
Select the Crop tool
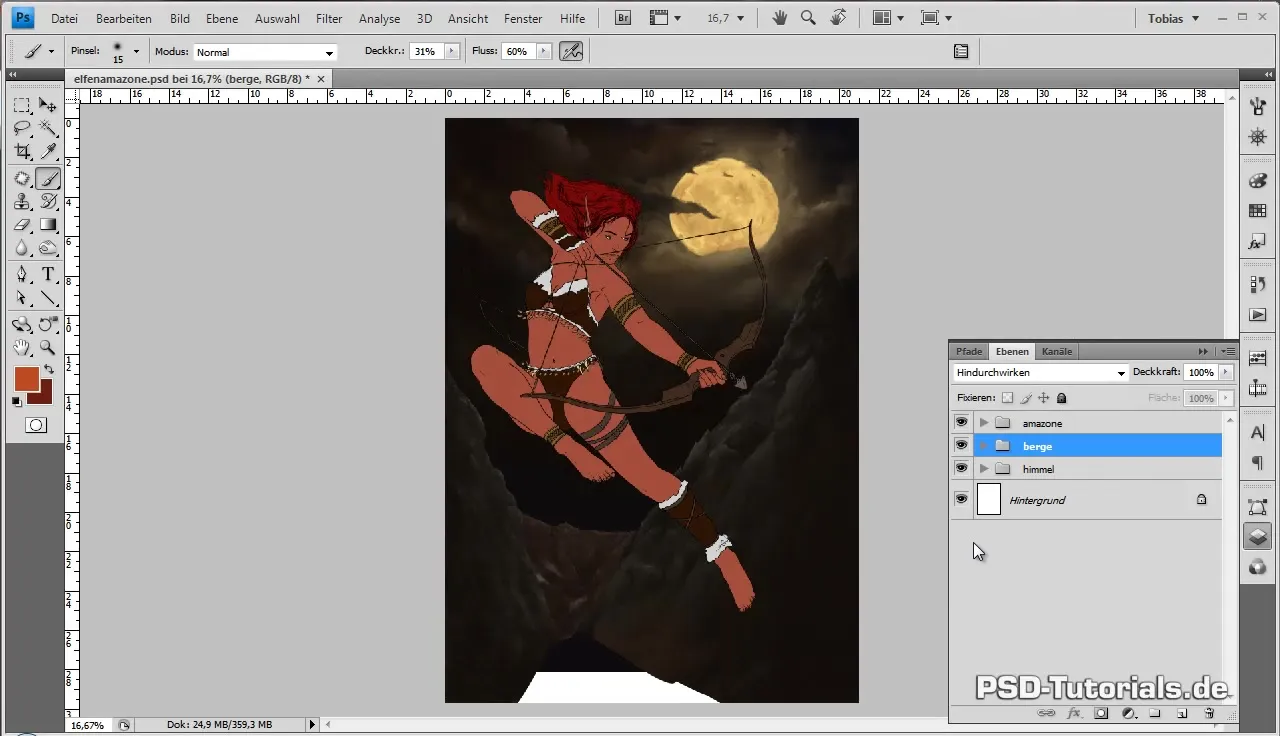pyautogui.click(x=21, y=151)
